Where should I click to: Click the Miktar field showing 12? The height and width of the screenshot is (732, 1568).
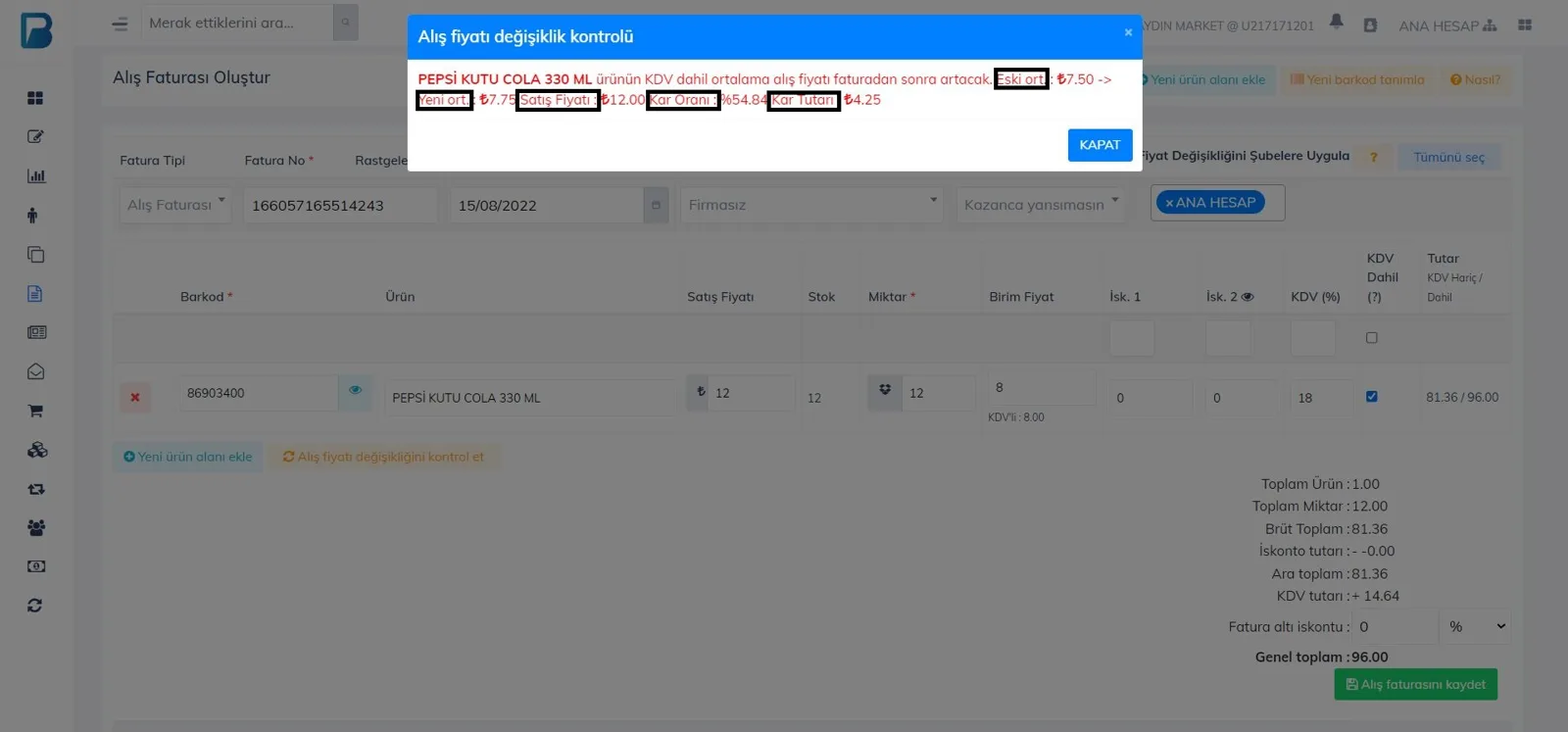[939, 393]
